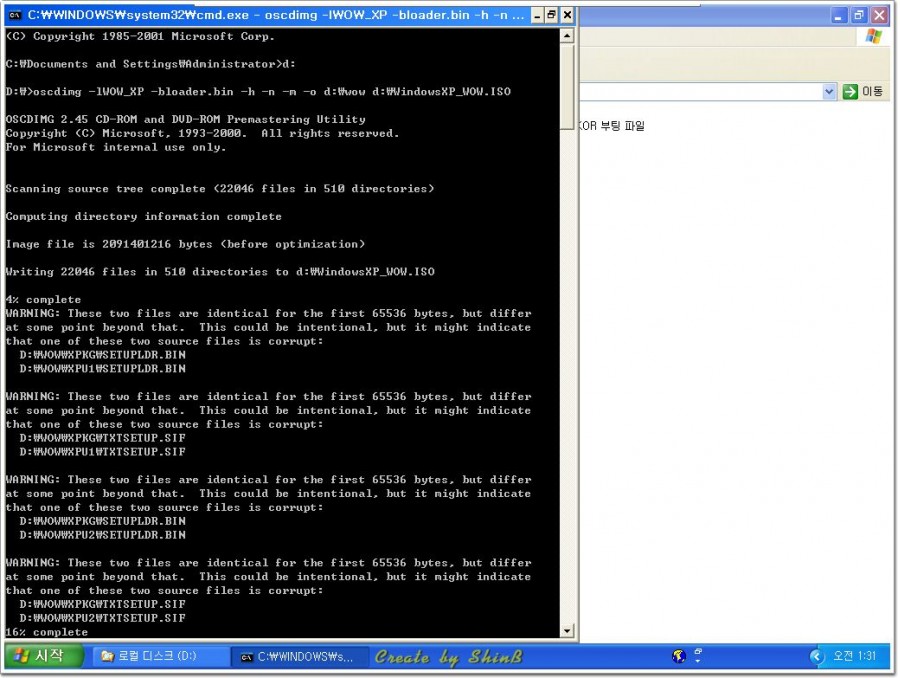Image resolution: width=900 pixels, height=678 pixels.
Task: Click the 'Writing 22046 files' line in cmd
Action: 220,272
